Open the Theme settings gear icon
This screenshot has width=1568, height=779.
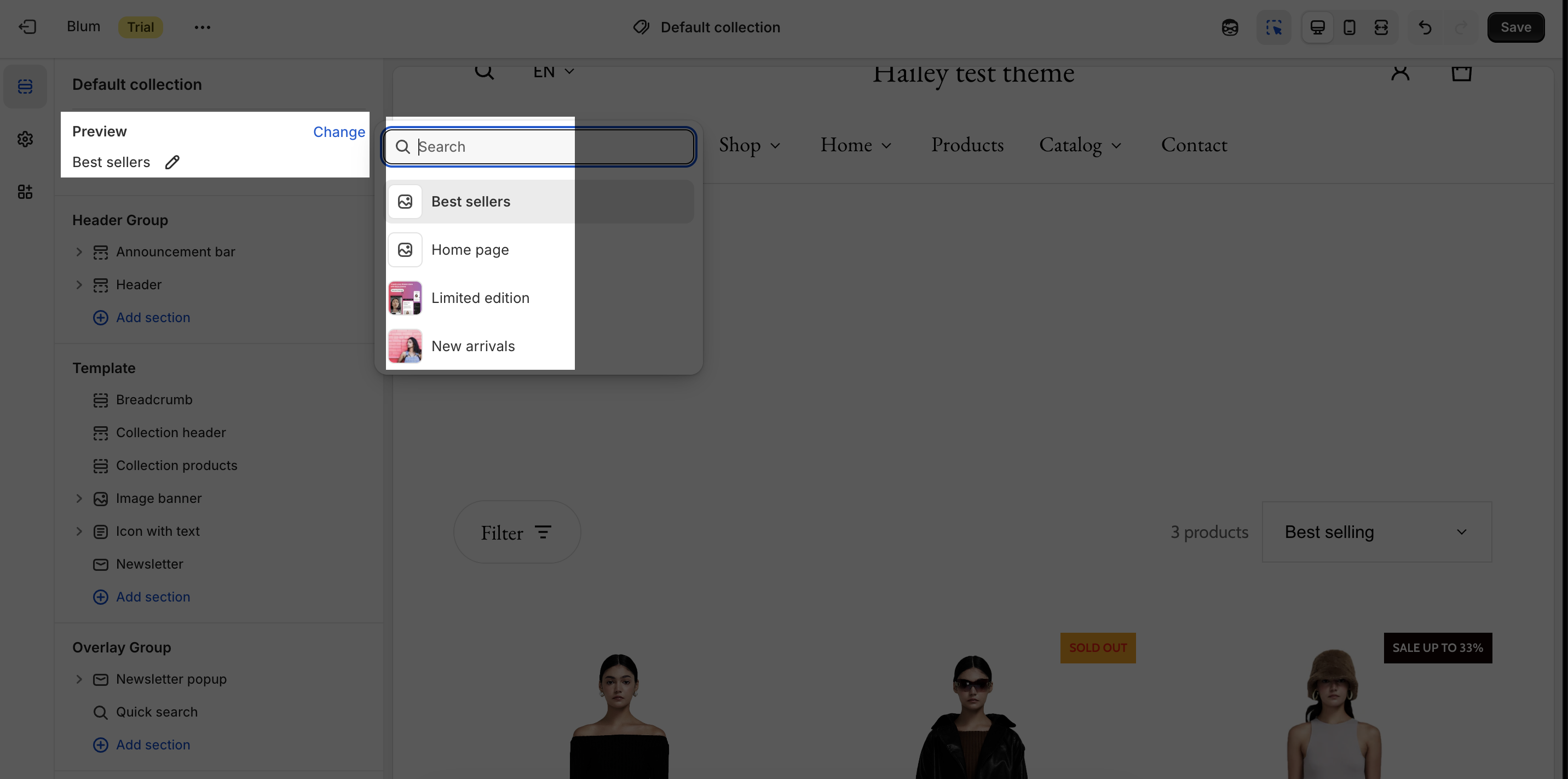pos(25,140)
